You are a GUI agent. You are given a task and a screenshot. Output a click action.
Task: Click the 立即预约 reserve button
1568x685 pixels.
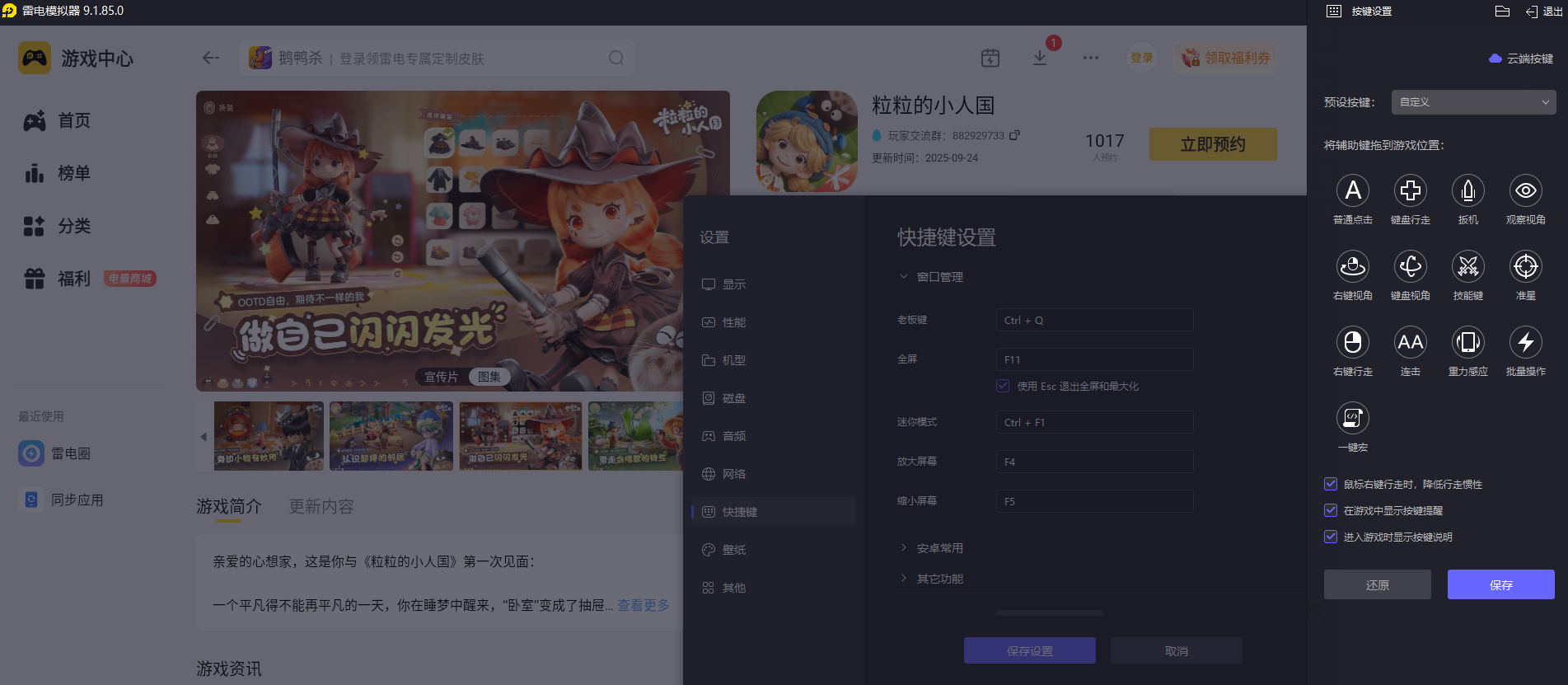click(x=1213, y=144)
